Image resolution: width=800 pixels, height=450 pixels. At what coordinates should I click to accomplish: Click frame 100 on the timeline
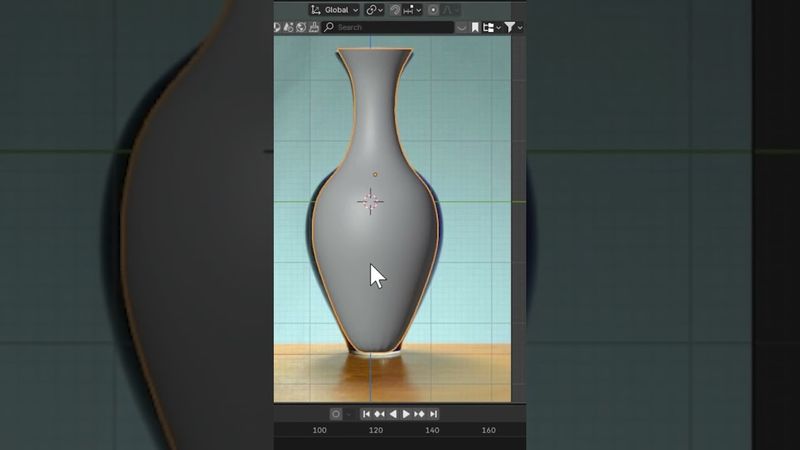(x=319, y=430)
